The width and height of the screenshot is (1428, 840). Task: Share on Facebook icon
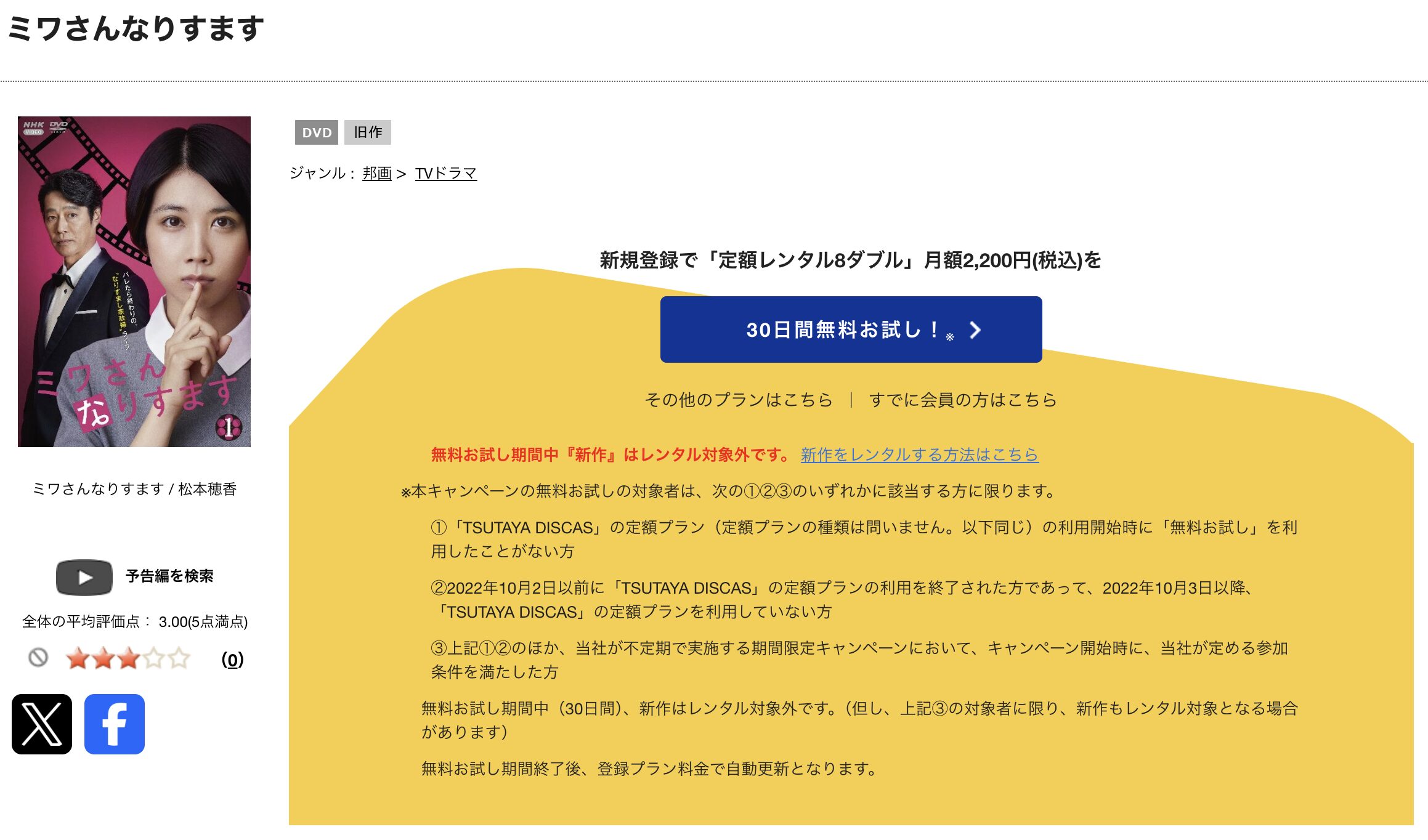(x=115, y=724)
